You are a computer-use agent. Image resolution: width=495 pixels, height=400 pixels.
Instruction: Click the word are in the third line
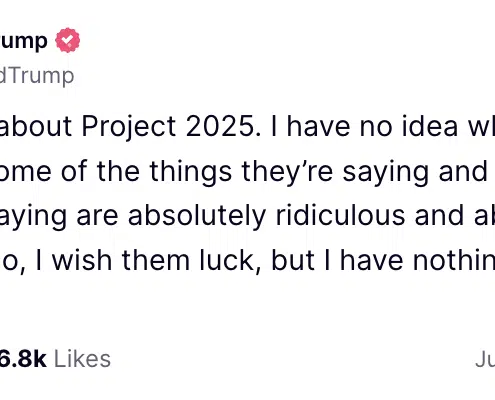point(97,216)
